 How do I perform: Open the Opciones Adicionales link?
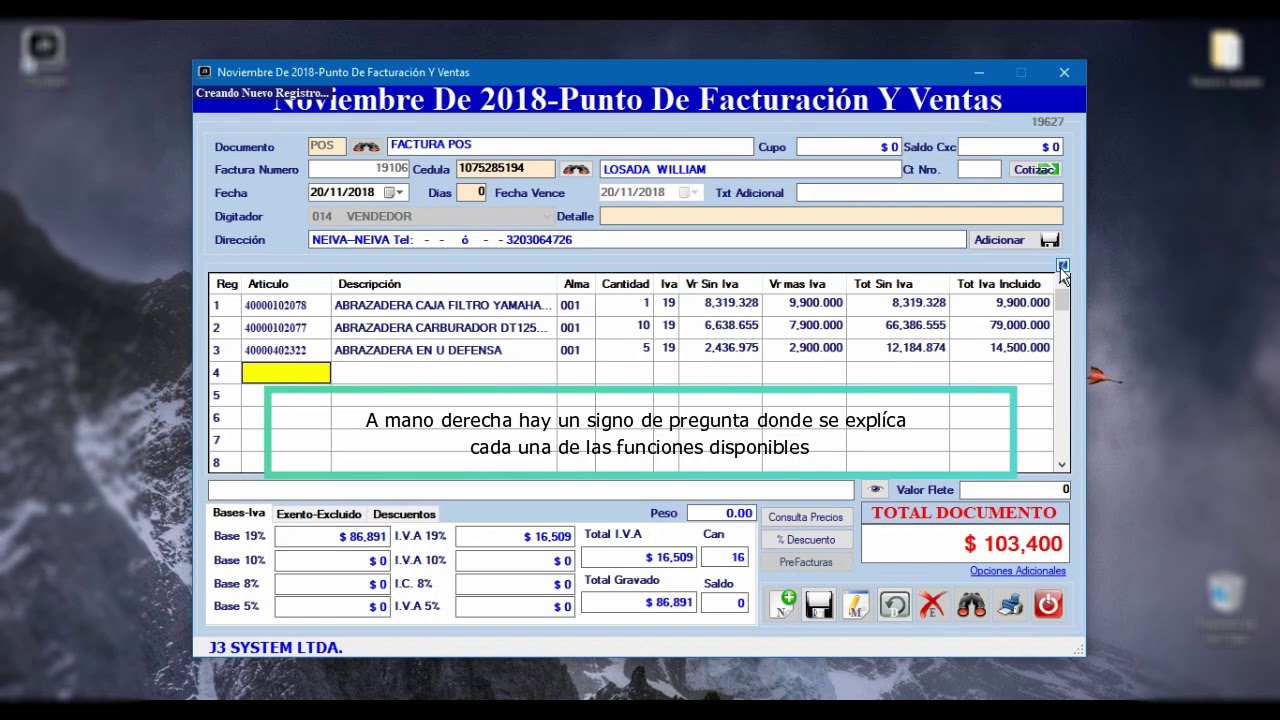coord(1018,571)
